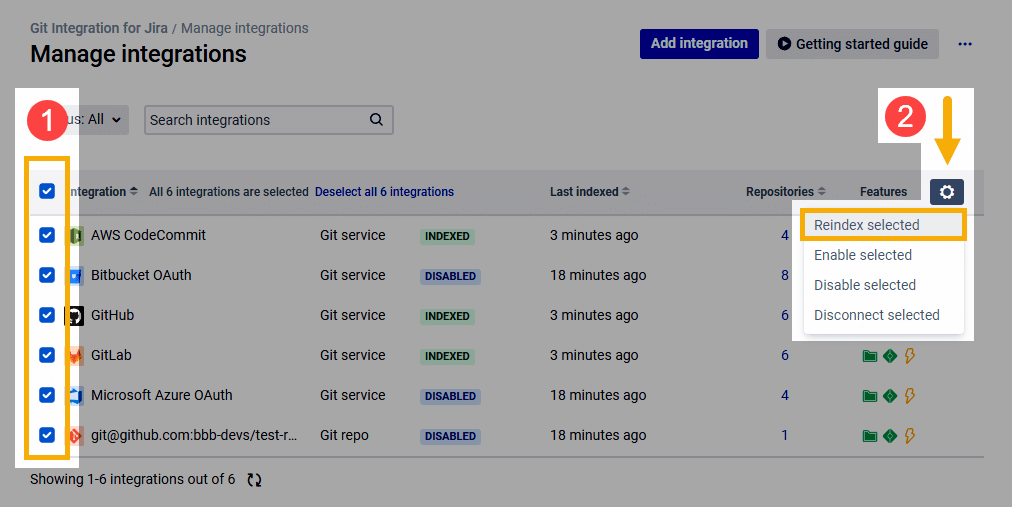This screenshot has width=1012, height=507.
Task: Uncheck the select-all header checkbox
Action: point(47,192)
